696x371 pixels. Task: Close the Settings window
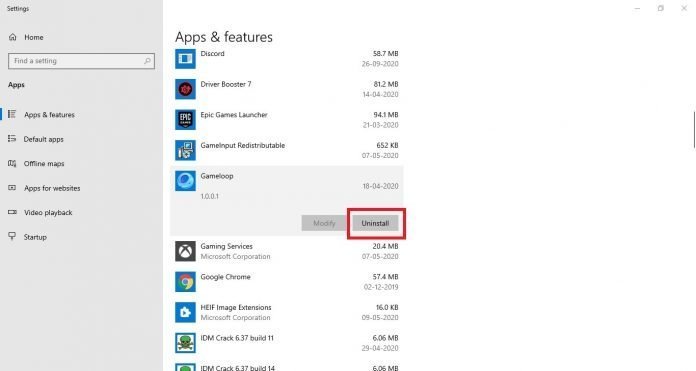[x=684, y=8]
